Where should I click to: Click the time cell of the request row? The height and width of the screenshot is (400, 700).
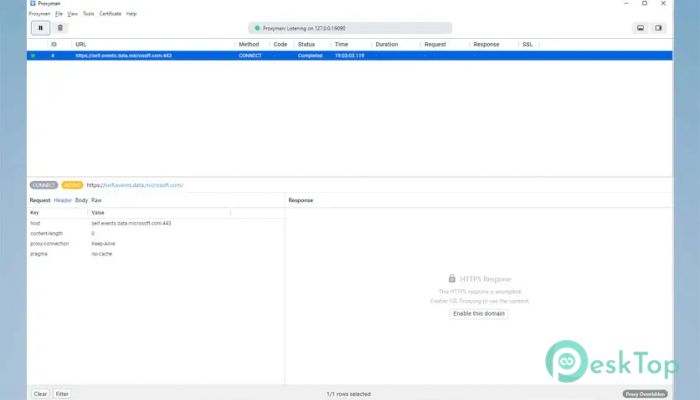(350, 56)
